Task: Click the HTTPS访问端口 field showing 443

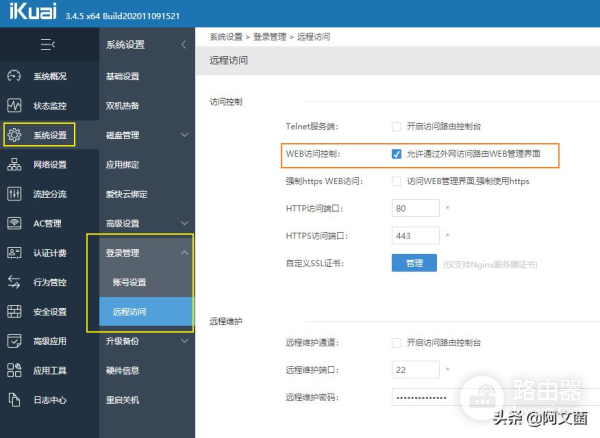Action: (416, 235)
